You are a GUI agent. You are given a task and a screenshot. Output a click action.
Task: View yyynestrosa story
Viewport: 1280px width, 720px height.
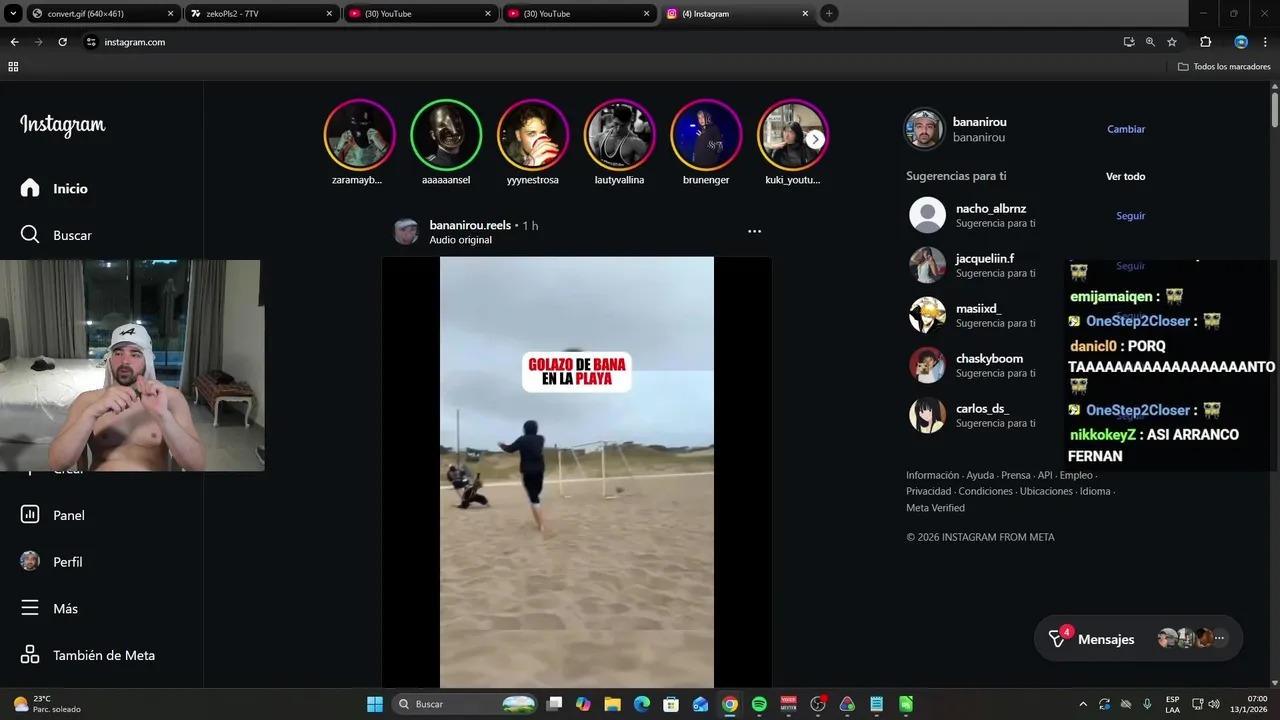point(533,135)
